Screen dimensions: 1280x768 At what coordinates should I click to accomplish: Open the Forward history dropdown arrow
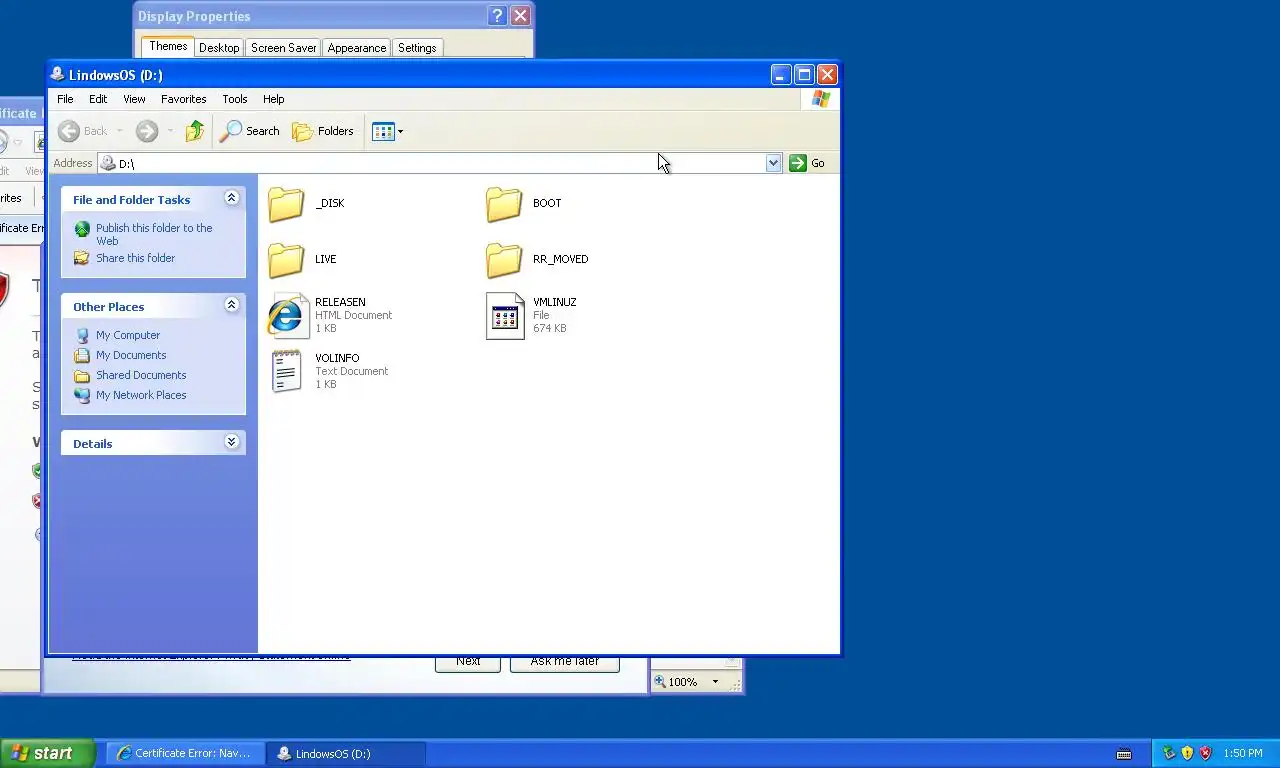click(x=170, y=131)
